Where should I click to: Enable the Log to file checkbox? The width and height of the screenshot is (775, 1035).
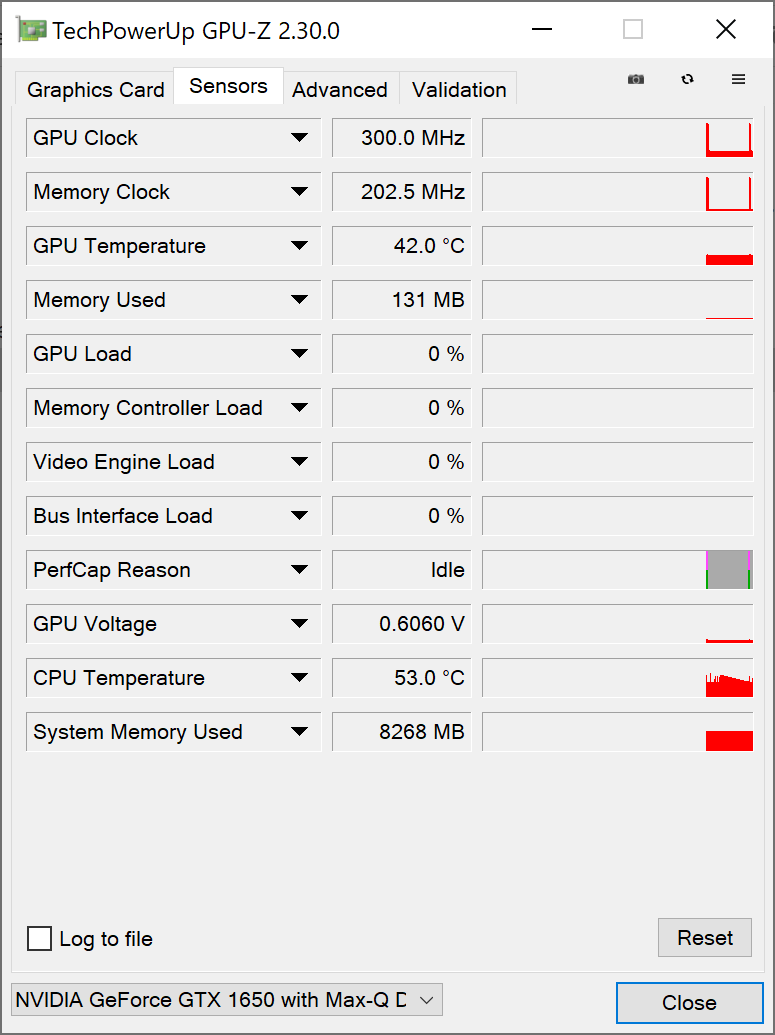(40, 938)
